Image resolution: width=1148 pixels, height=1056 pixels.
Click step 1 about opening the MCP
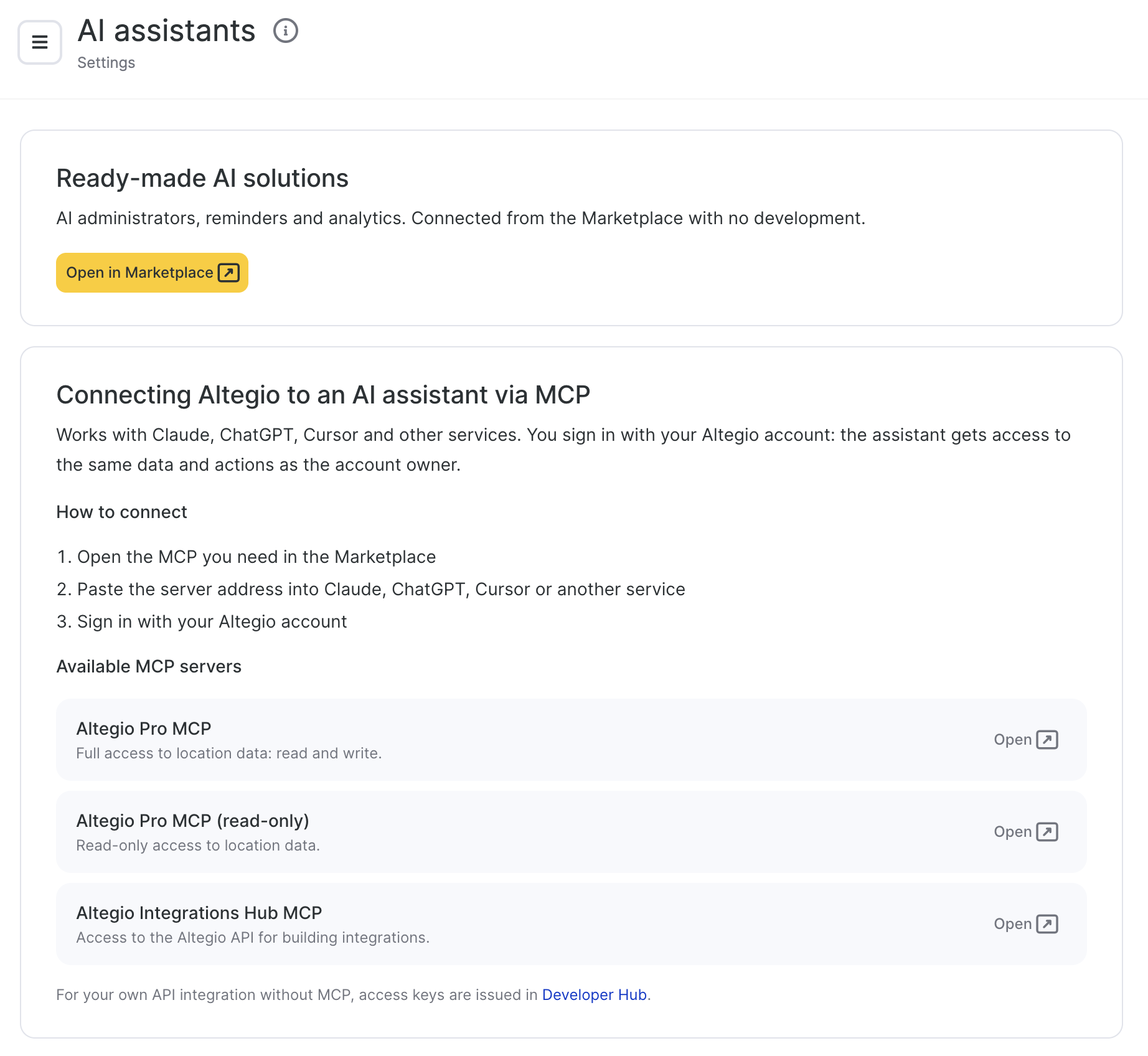246,557
